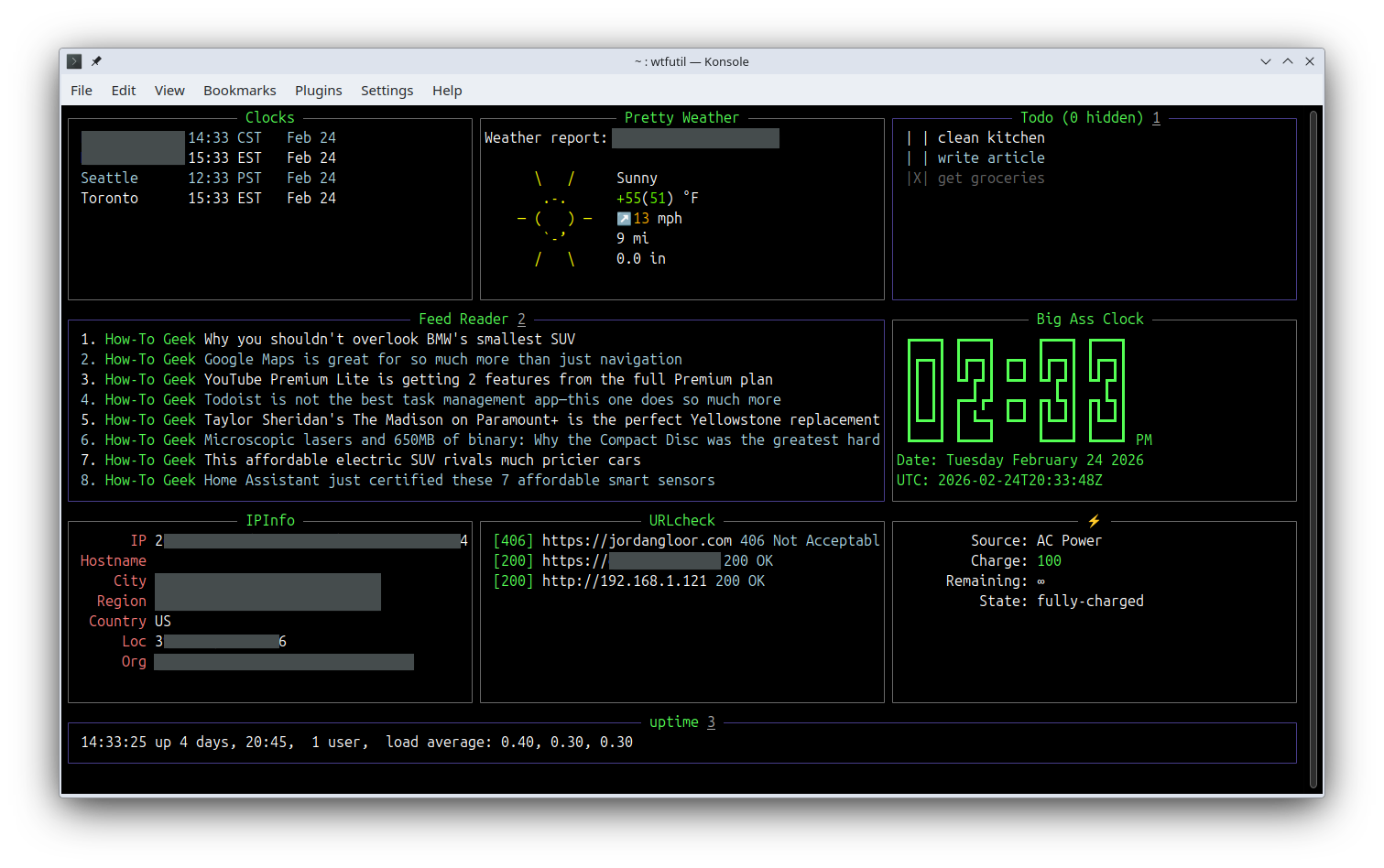The height and width of the screenshot is (868, 1384).
Task: Open the Taylor Sheridan's The Madison article
Action: 480,419
